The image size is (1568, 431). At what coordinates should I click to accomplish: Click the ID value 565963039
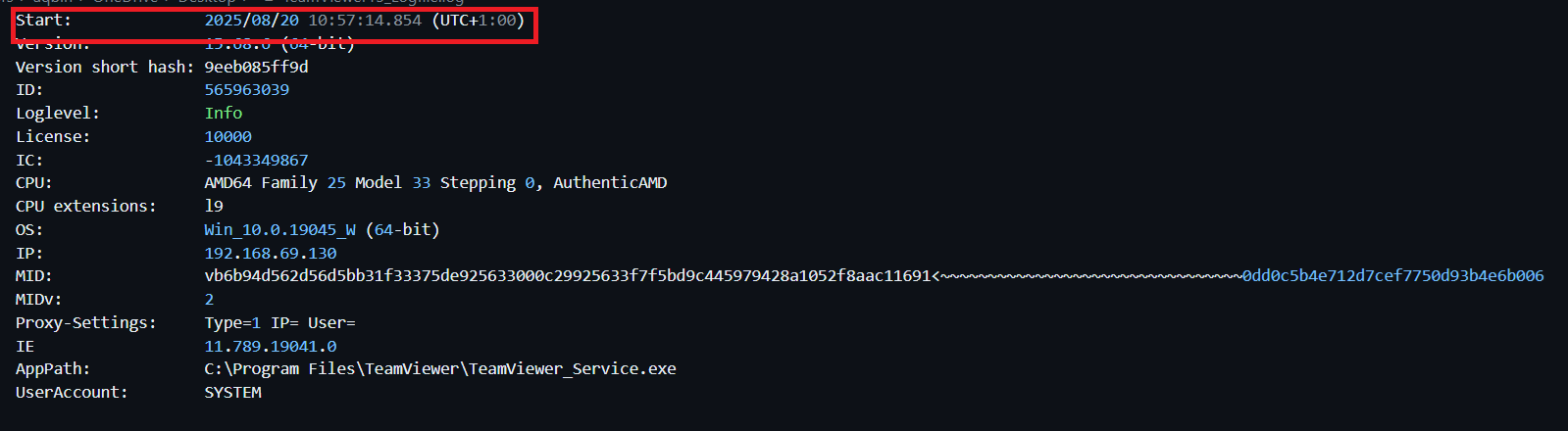click(x=246, y=90)
